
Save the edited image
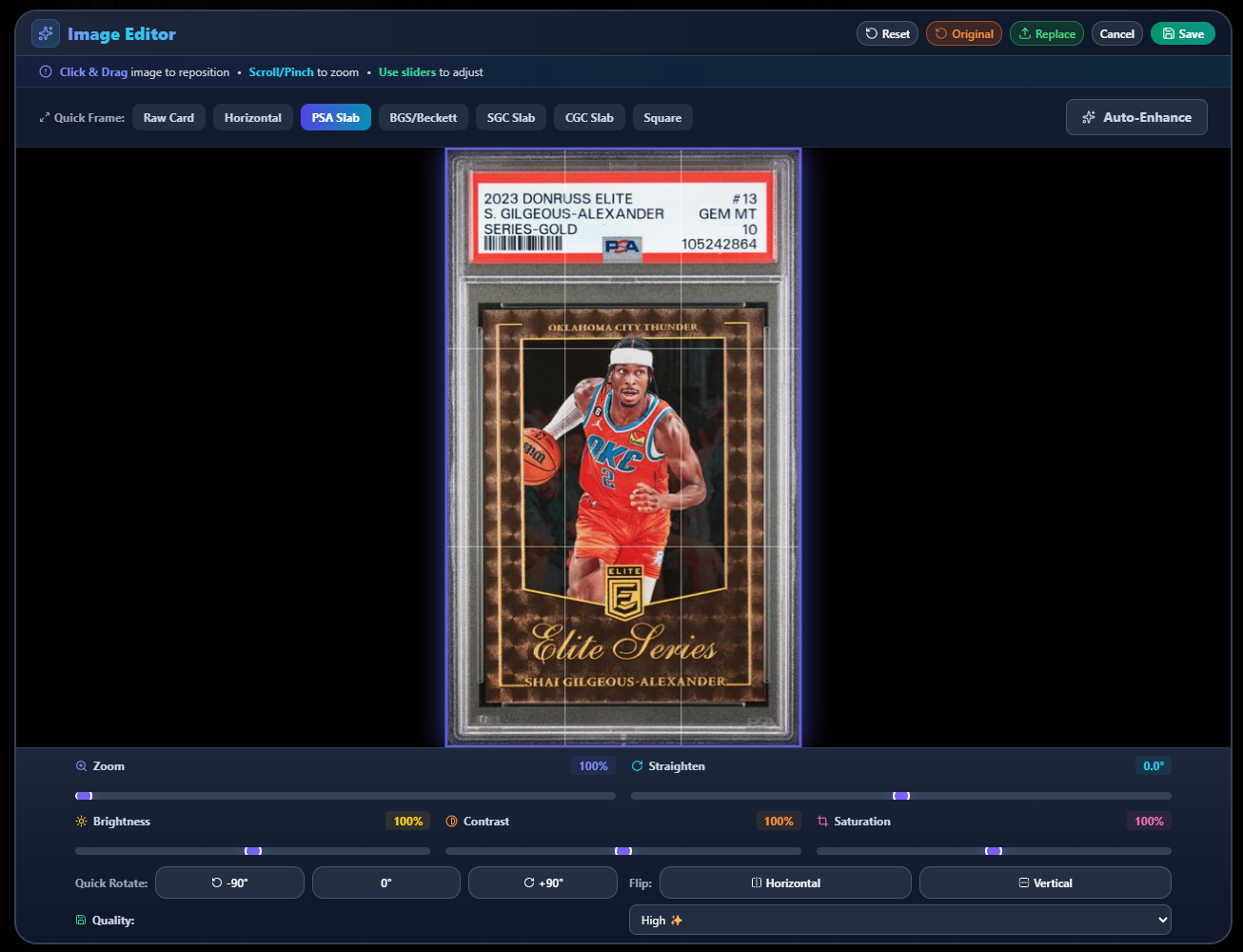pyautogui.click(x=1182, y=32)
